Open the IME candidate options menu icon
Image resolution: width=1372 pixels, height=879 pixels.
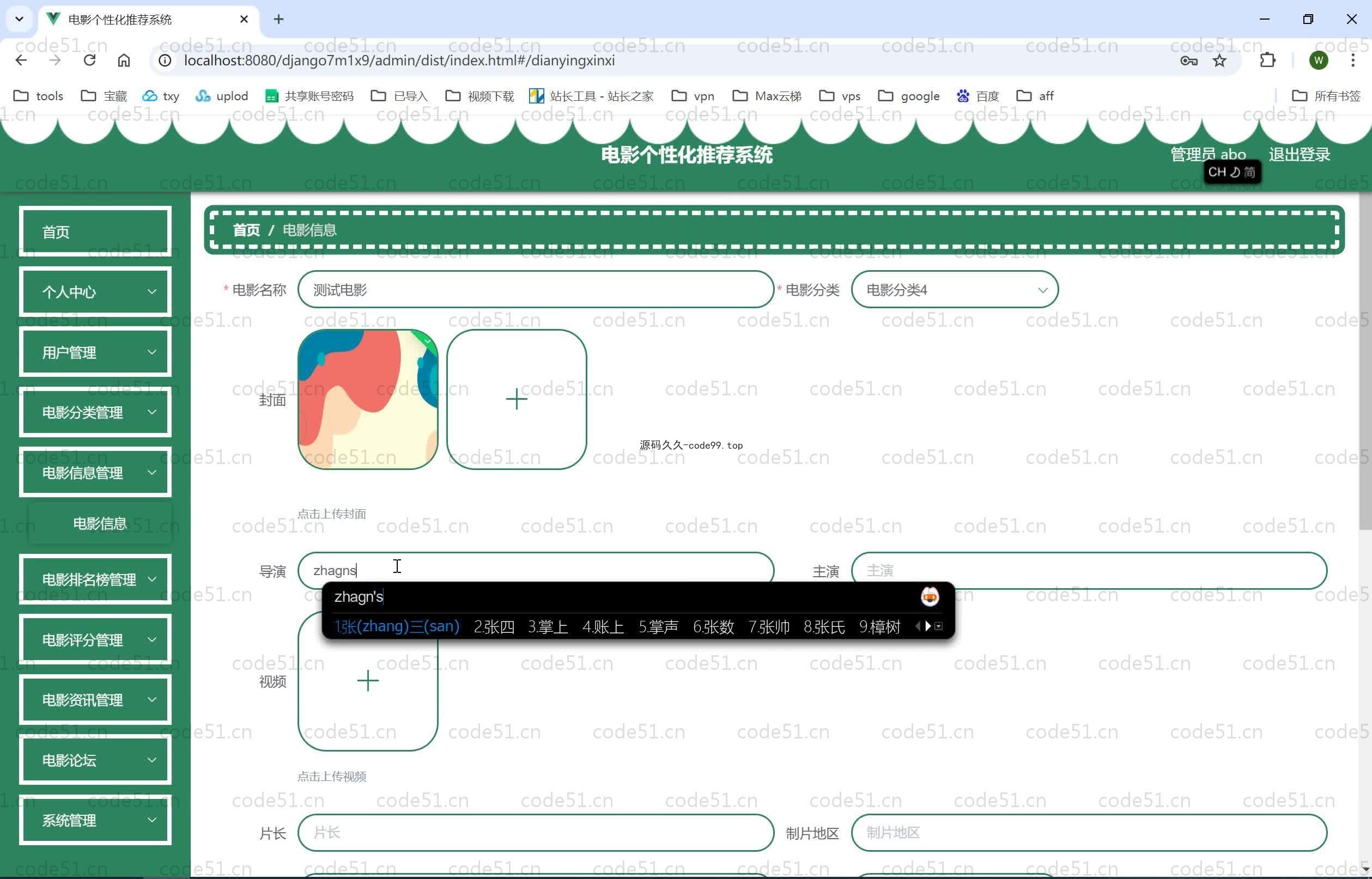click(939, 626)
